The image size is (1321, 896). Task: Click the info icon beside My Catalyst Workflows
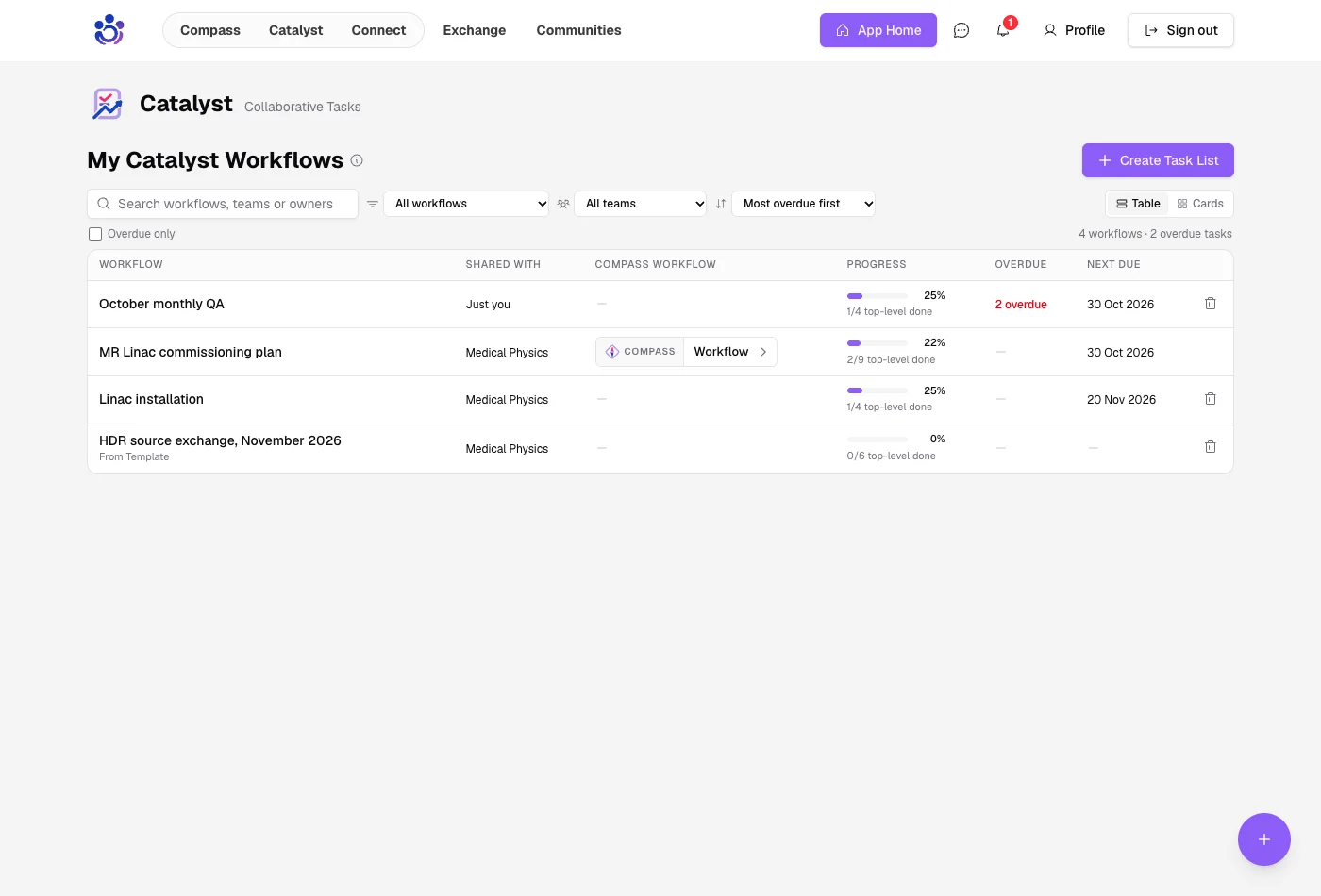pyautogui.click(x=357, y=160)
